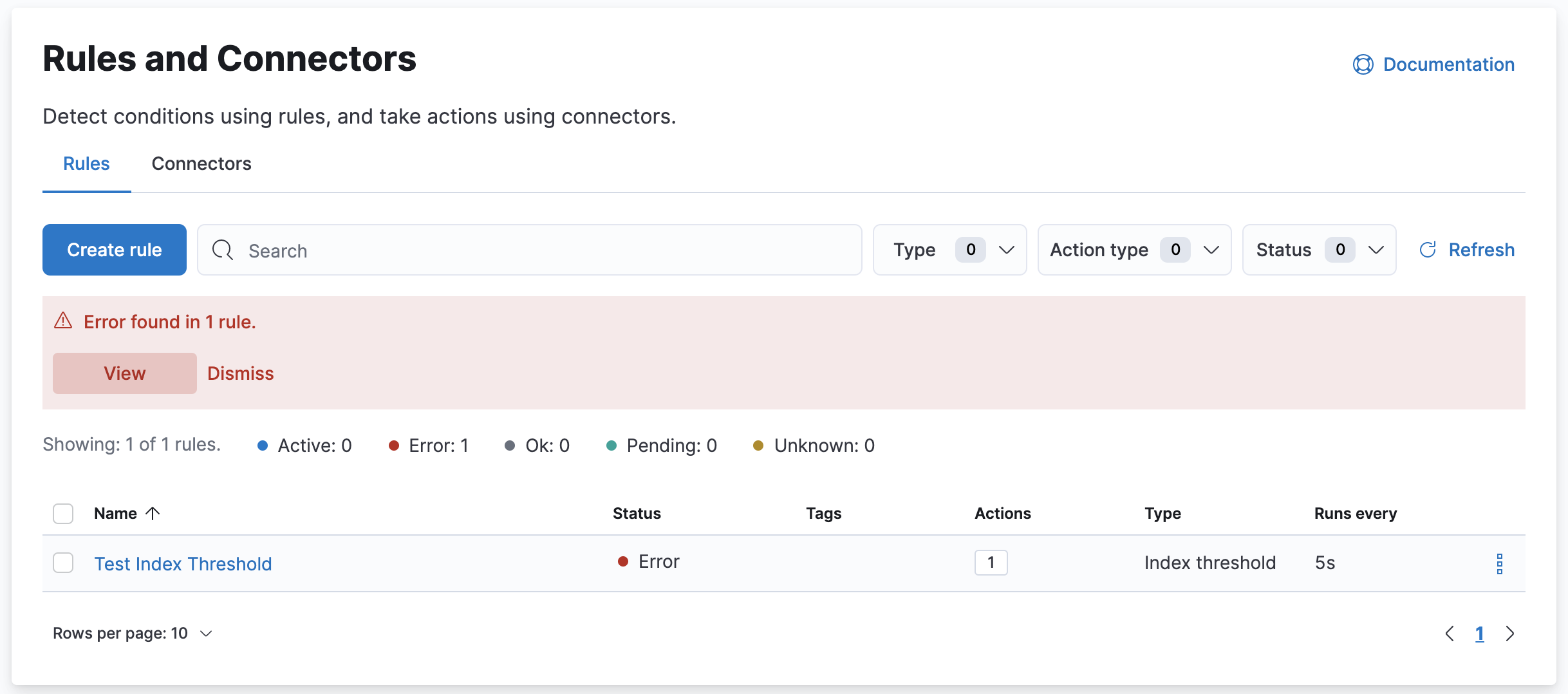Click the previous page chevron icon

pyautogui.click(x=1450, y=633)
